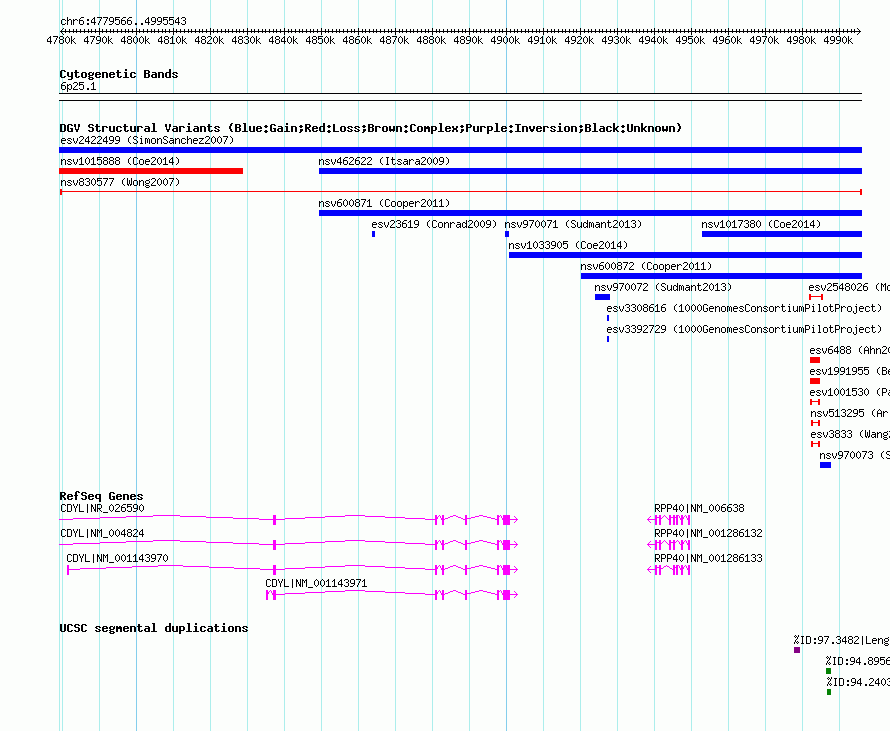Open the Cytogenetic Bands track title
This screenshot has width=890, height=731.
point(119,74)
